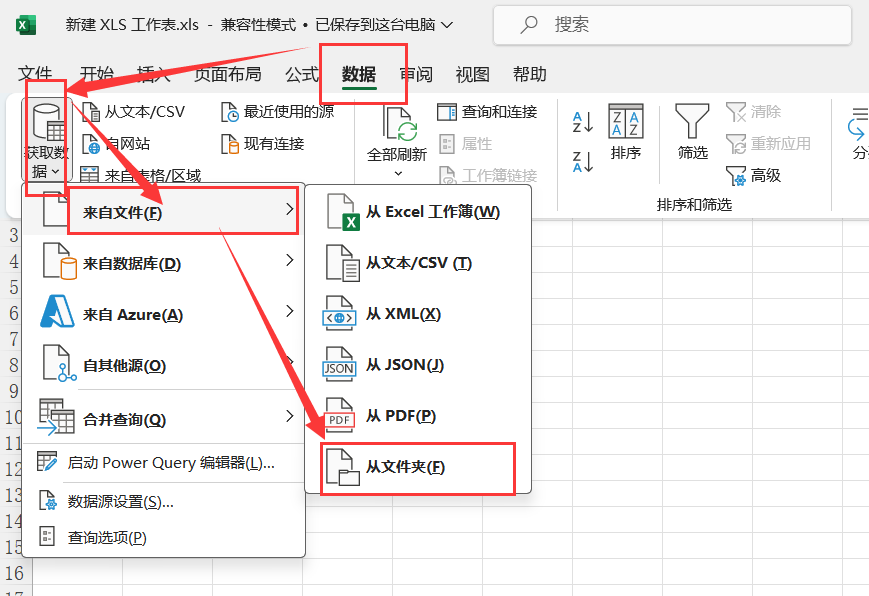Screen dimensions: 869x596
Task: Click the 搜索 search box
Action: [x=670, y=24]
